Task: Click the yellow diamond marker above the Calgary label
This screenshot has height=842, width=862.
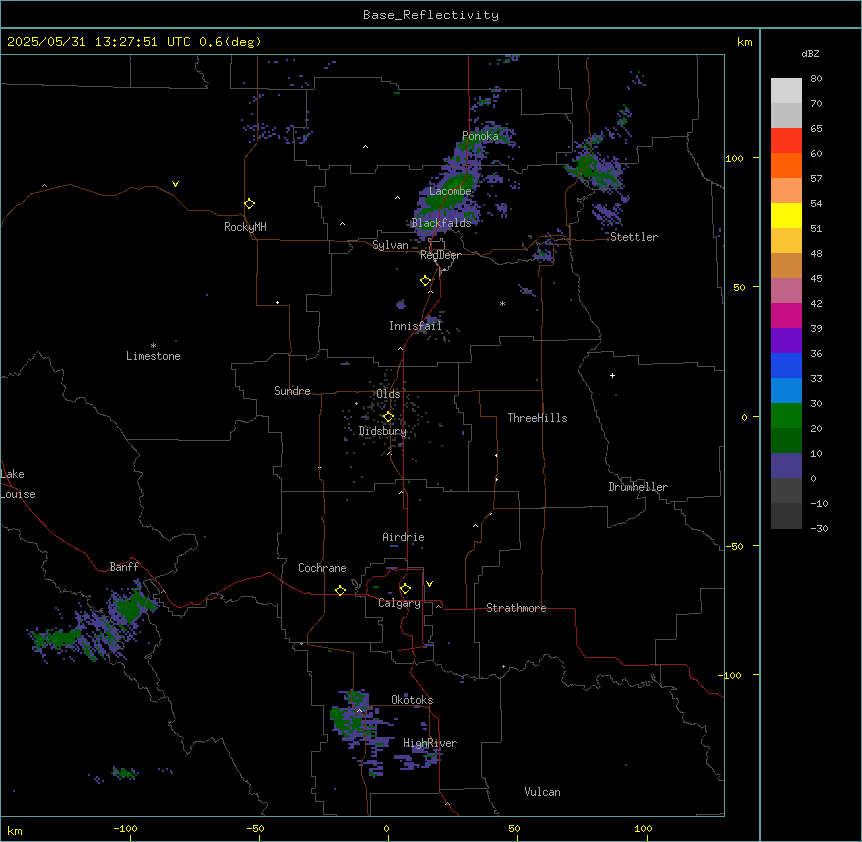Action: click(x=405, y=589)
